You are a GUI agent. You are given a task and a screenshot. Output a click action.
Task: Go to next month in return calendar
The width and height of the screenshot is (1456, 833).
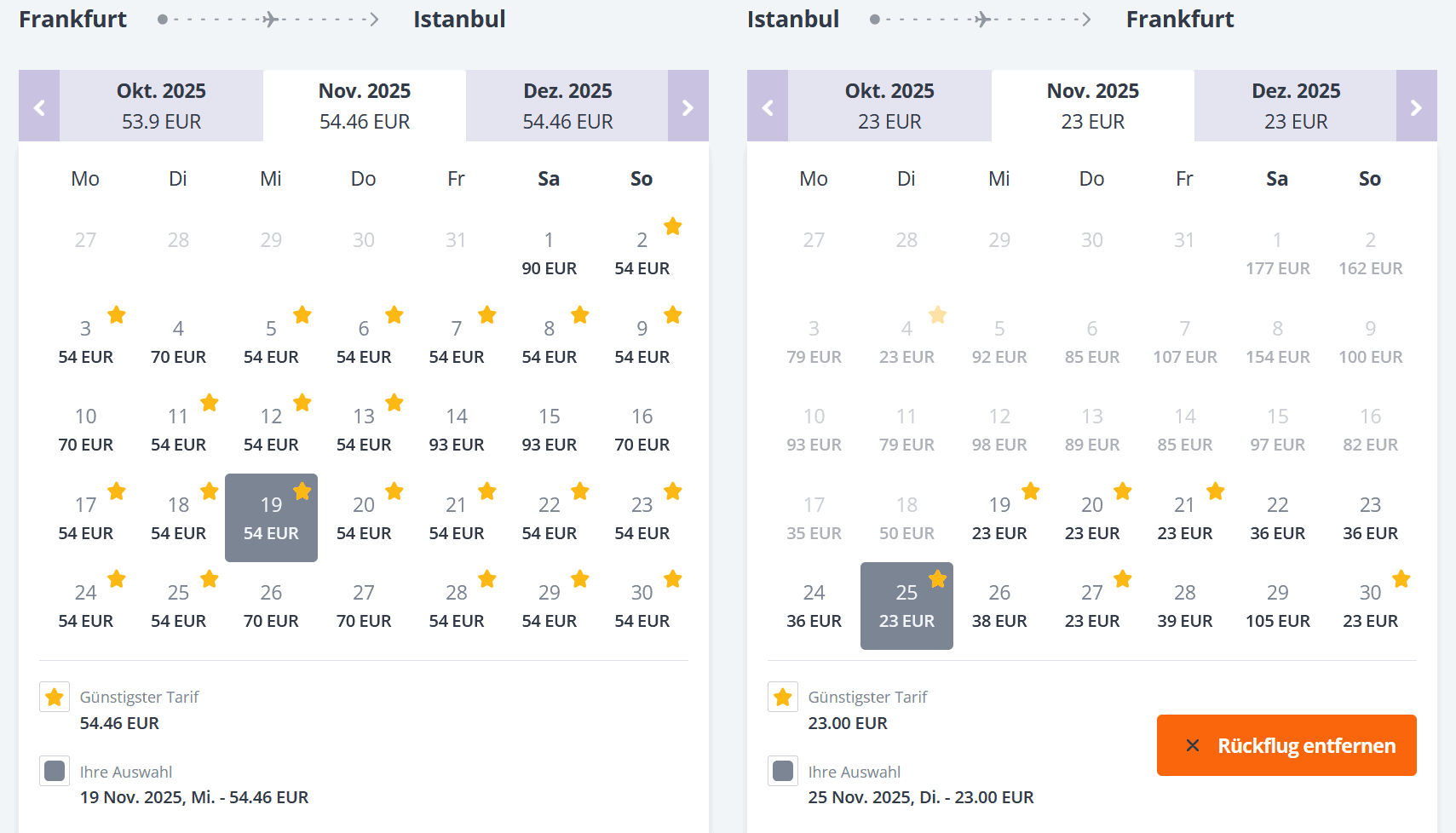[x=1416, y=106]
